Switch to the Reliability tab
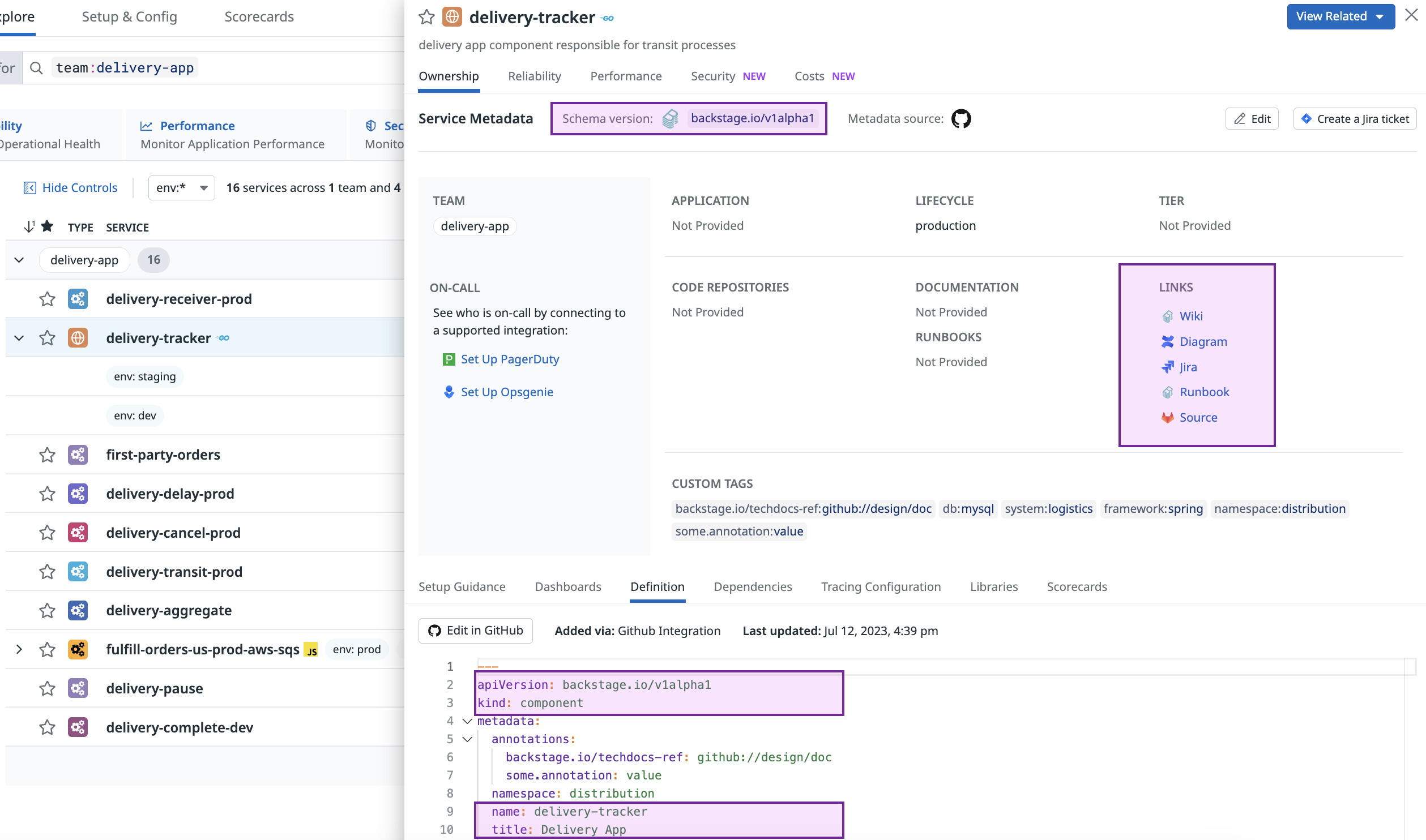 pyautogui.click(x=534, y=76)
